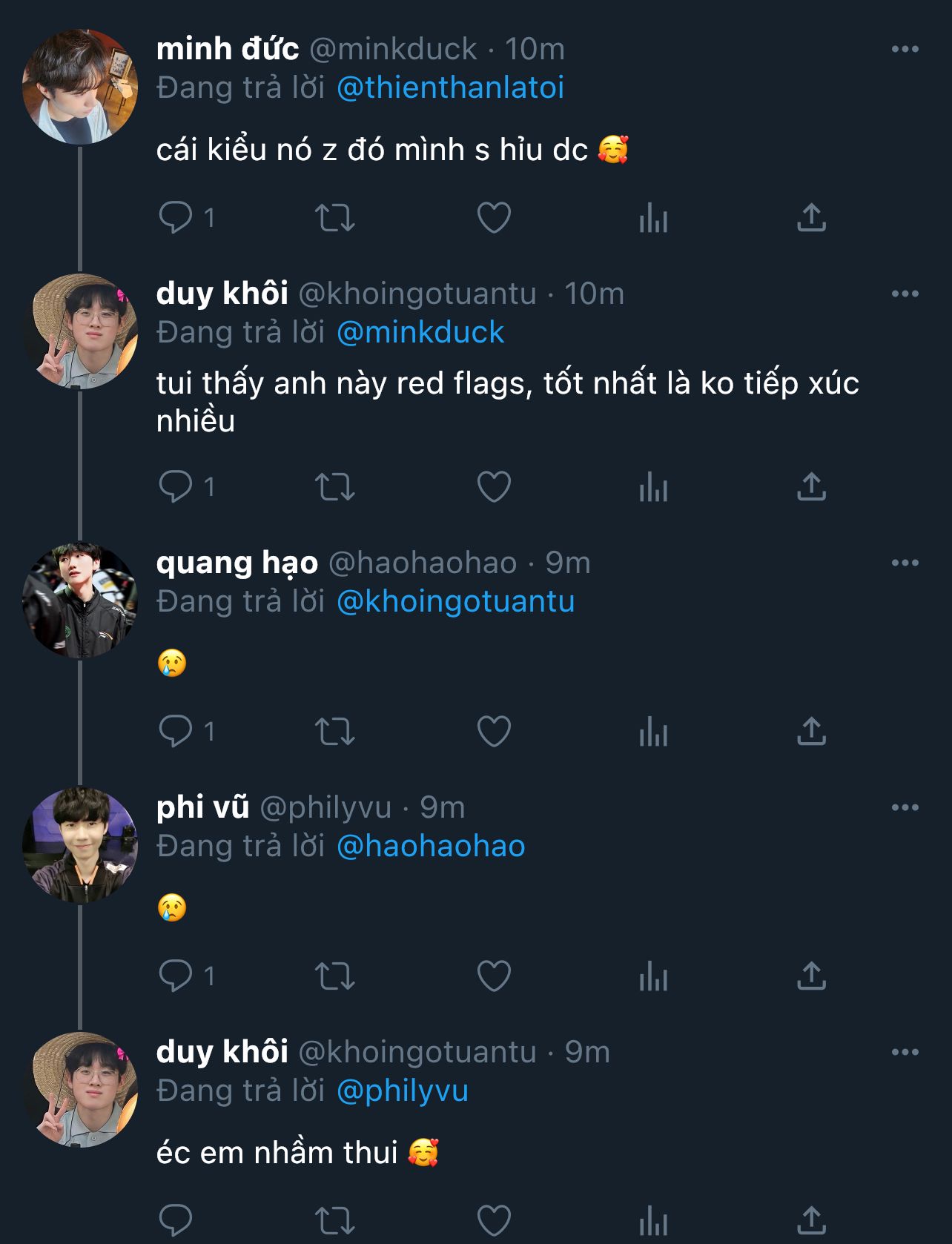This screenshot has height=1244, width=952.
Task: View analytics on minh đức's tweet
Action: point(653,218)
